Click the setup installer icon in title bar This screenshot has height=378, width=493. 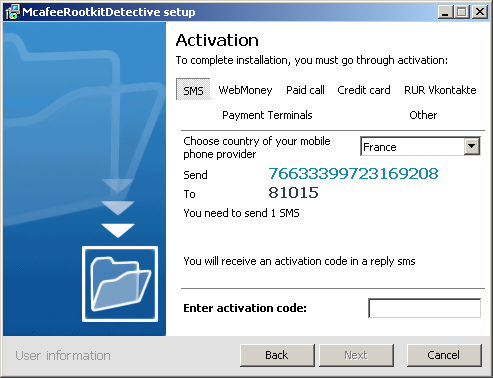(12, 12)
